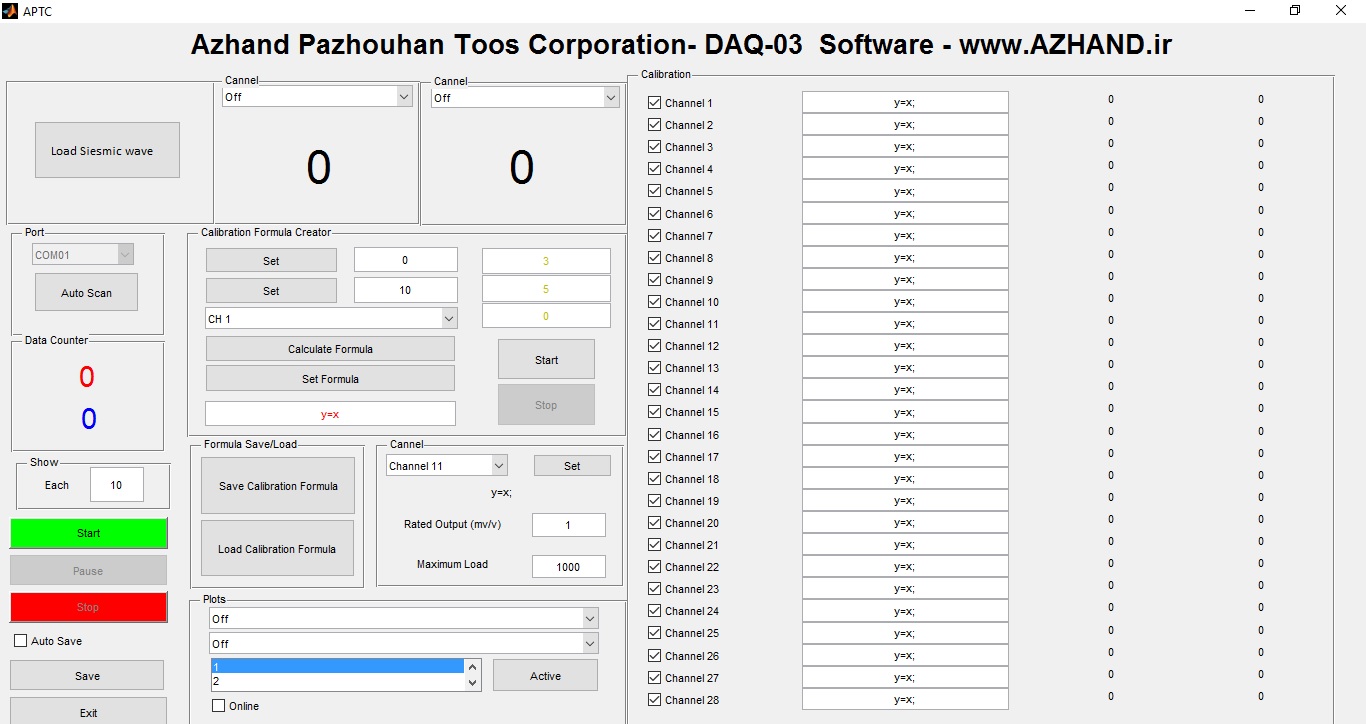The image size is (1366, 724).
Task: Click the first Set button beside value 0
Action: [x=271, y=260]
